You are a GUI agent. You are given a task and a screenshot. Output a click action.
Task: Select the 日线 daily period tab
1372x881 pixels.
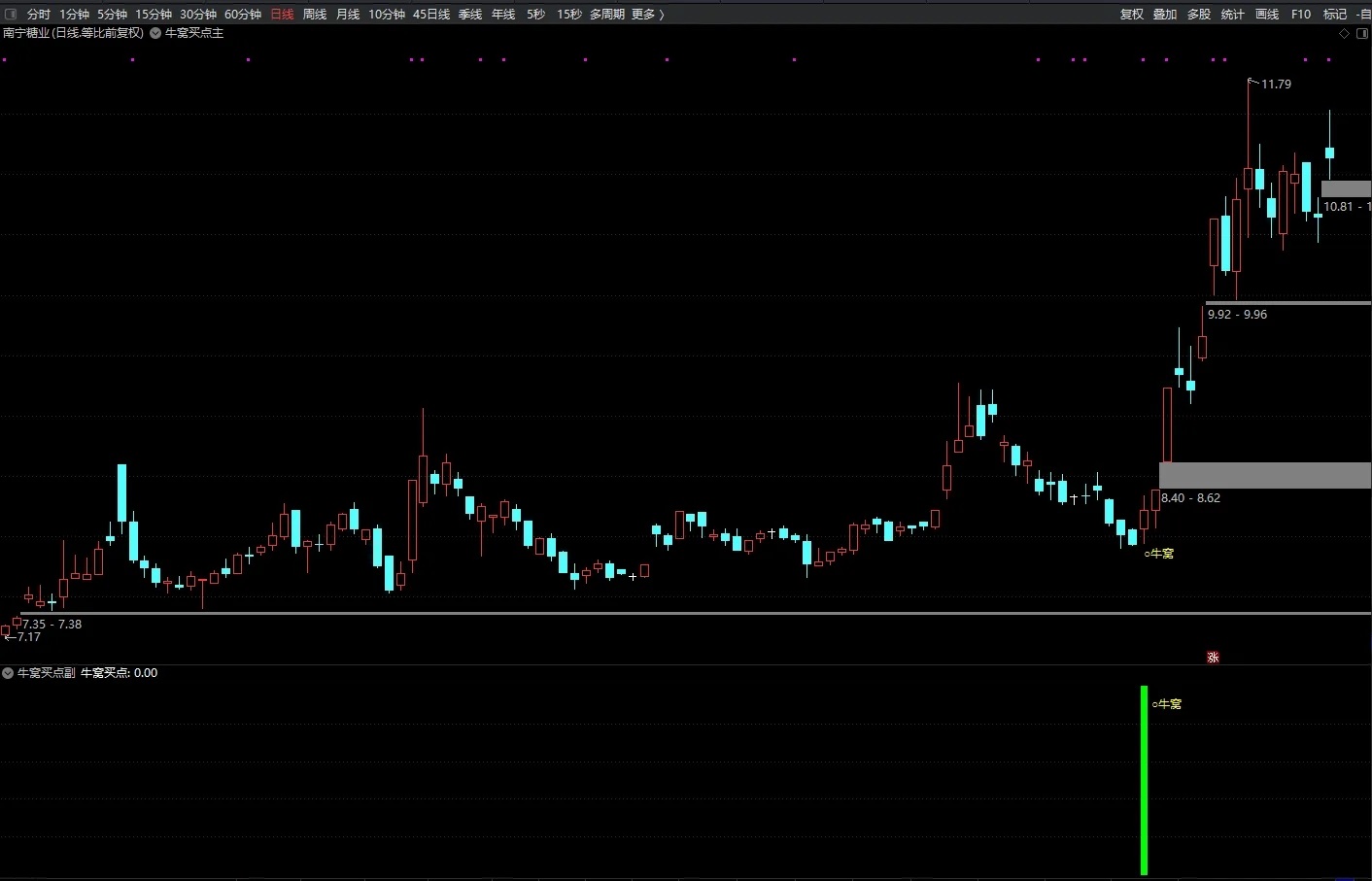(x=282, y=14)
